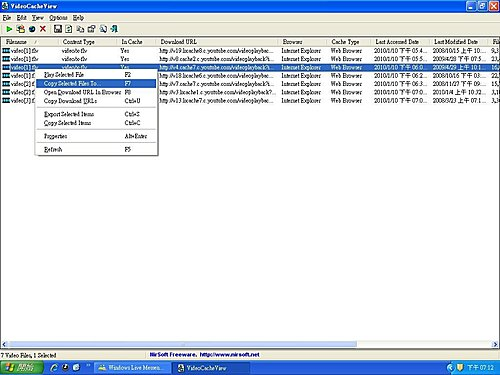Click the 2008/10/16 last modified date cell
Screen dimensions: 500x375
click(x=459, y=76)
